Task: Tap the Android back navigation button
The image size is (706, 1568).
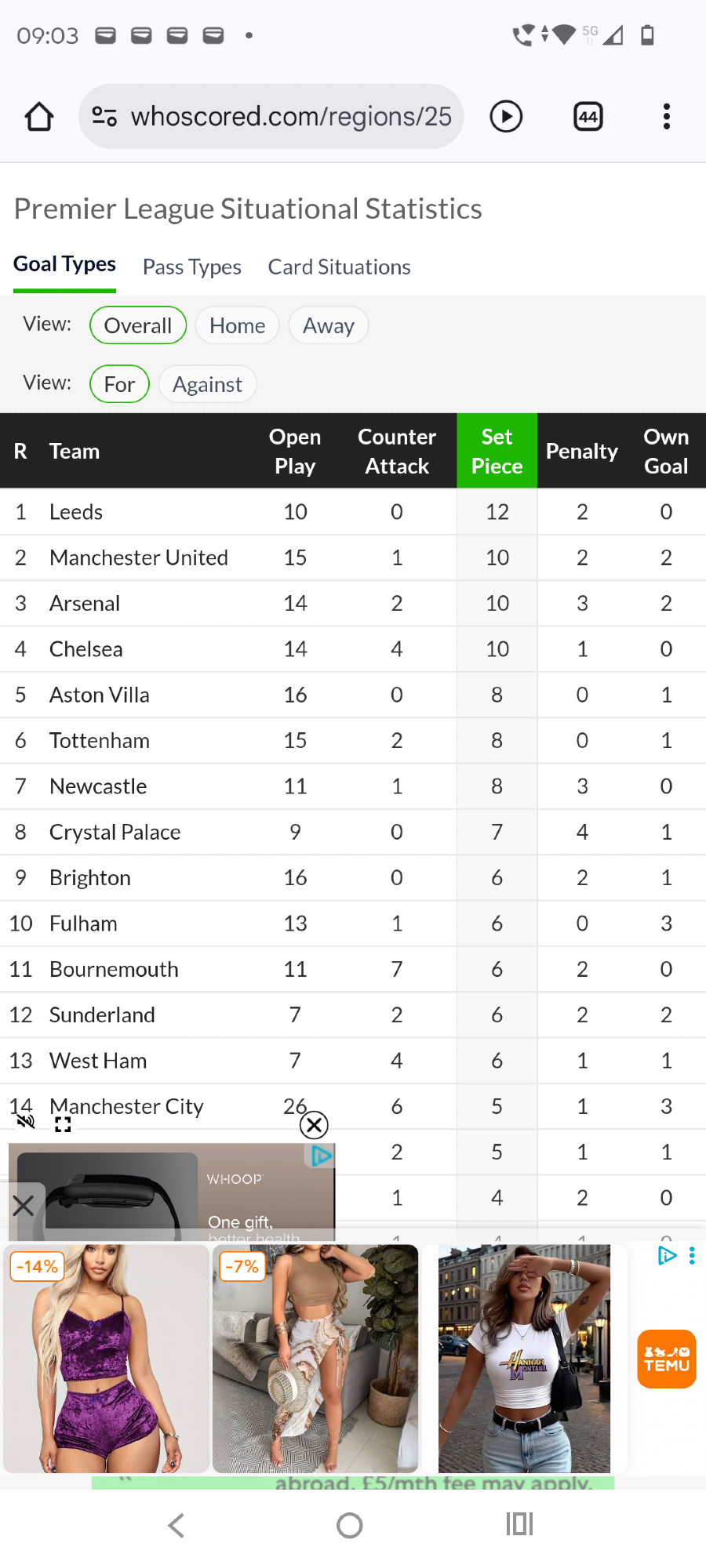Action: tap(176, 1525)
